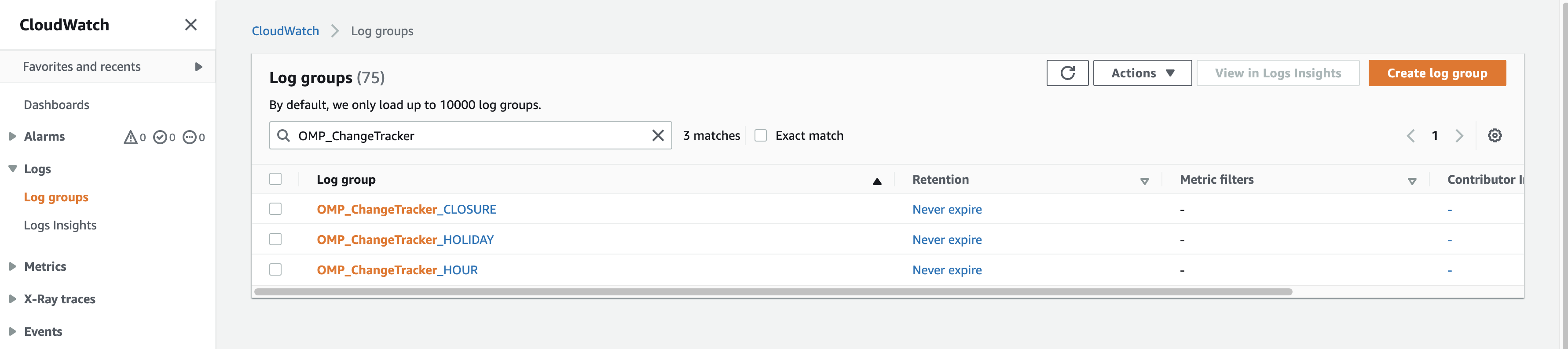This screenshot has width=1568, height=349.
Task: Expand the Events section
Action: coord(12,331)
